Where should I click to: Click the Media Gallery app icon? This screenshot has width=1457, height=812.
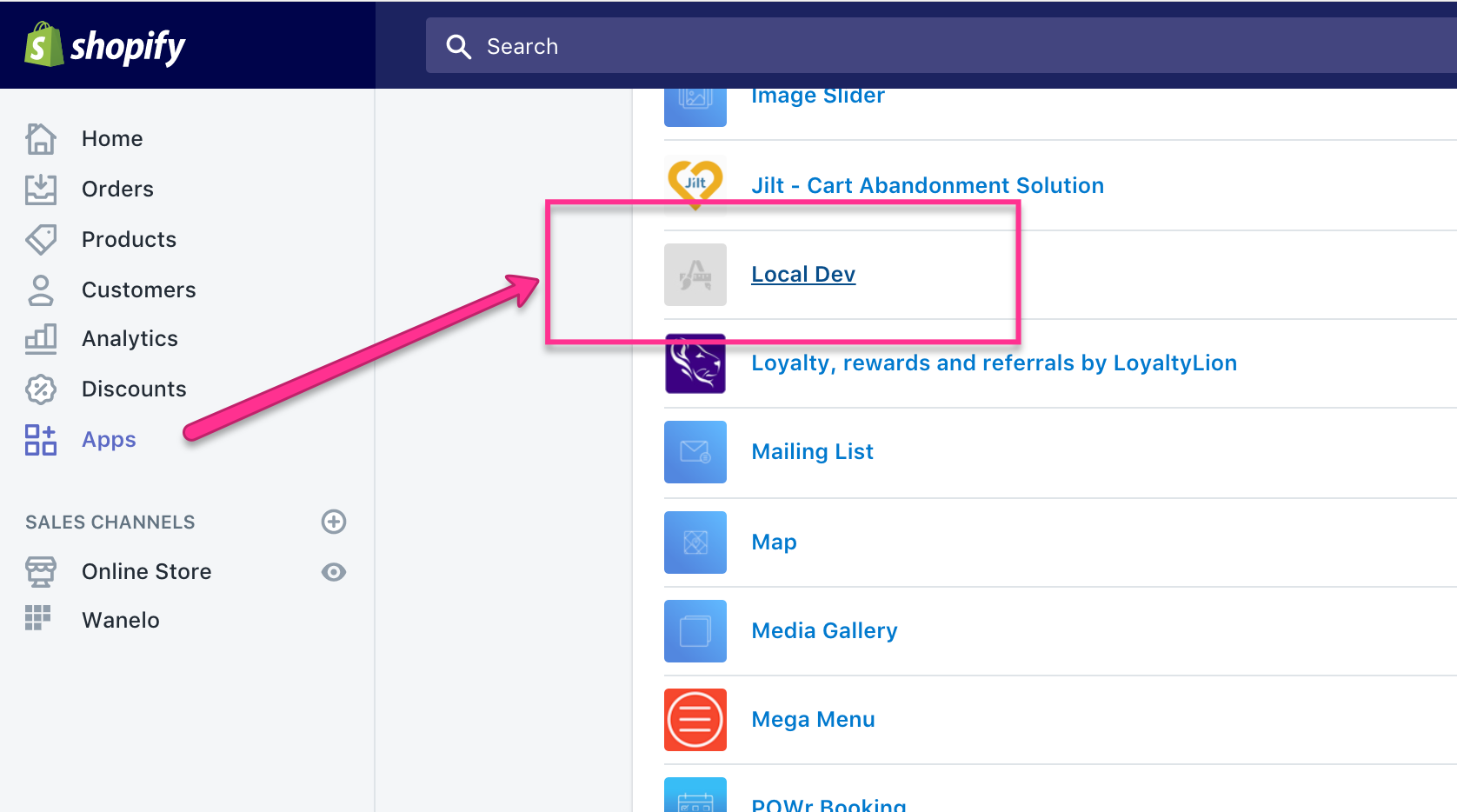pyautogui.click(x=695, y=631)
